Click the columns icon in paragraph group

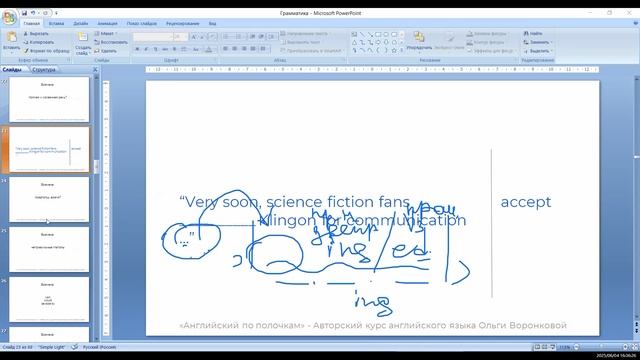click(x=264, y=49)
